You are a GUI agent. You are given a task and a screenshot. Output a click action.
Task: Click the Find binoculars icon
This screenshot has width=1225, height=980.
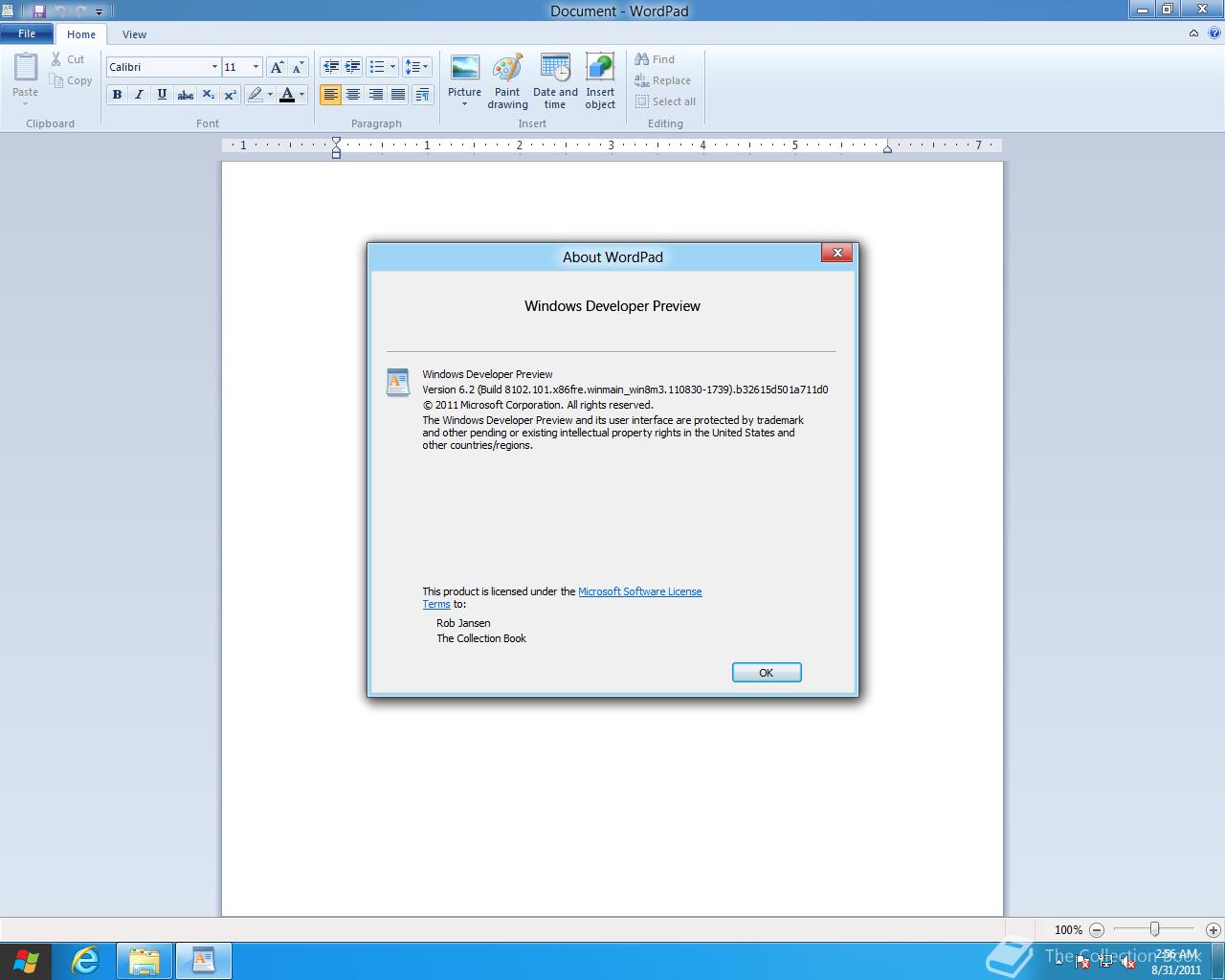coord(642,59)
